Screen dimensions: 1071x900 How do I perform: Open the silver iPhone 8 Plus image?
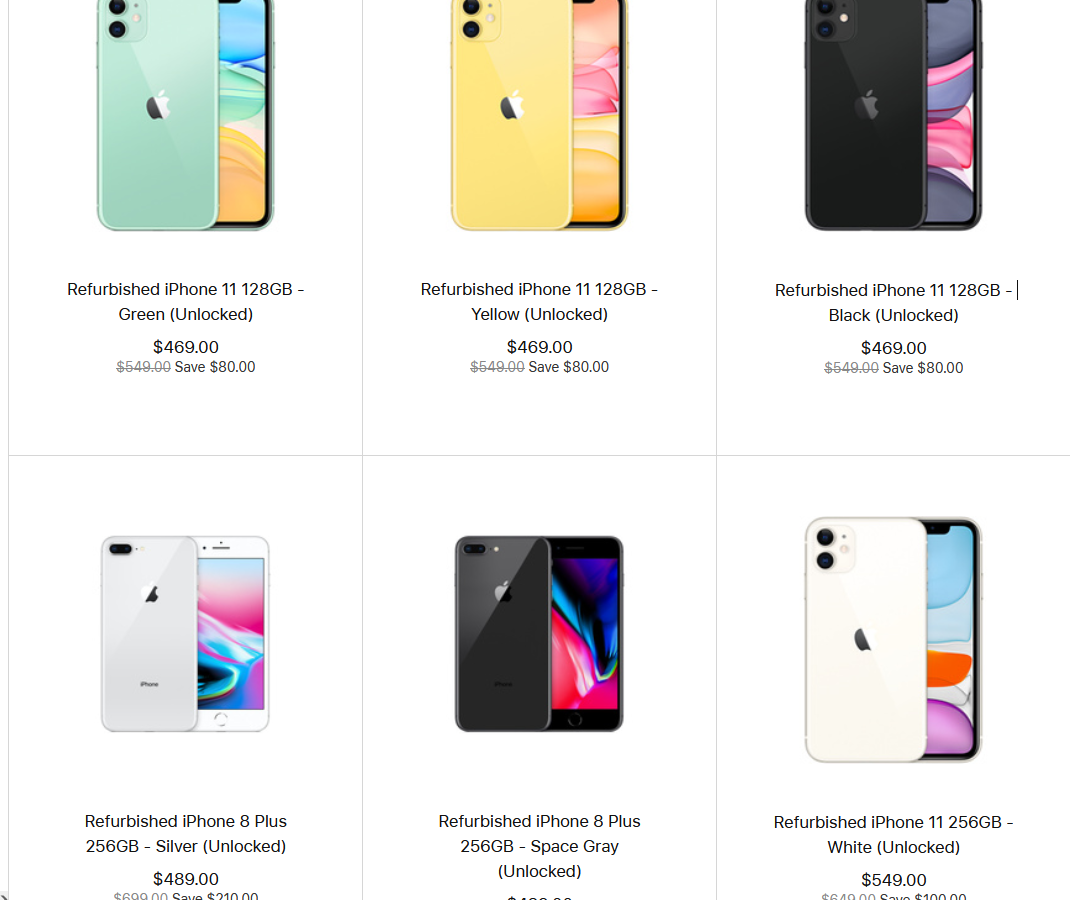click(185, 634)
